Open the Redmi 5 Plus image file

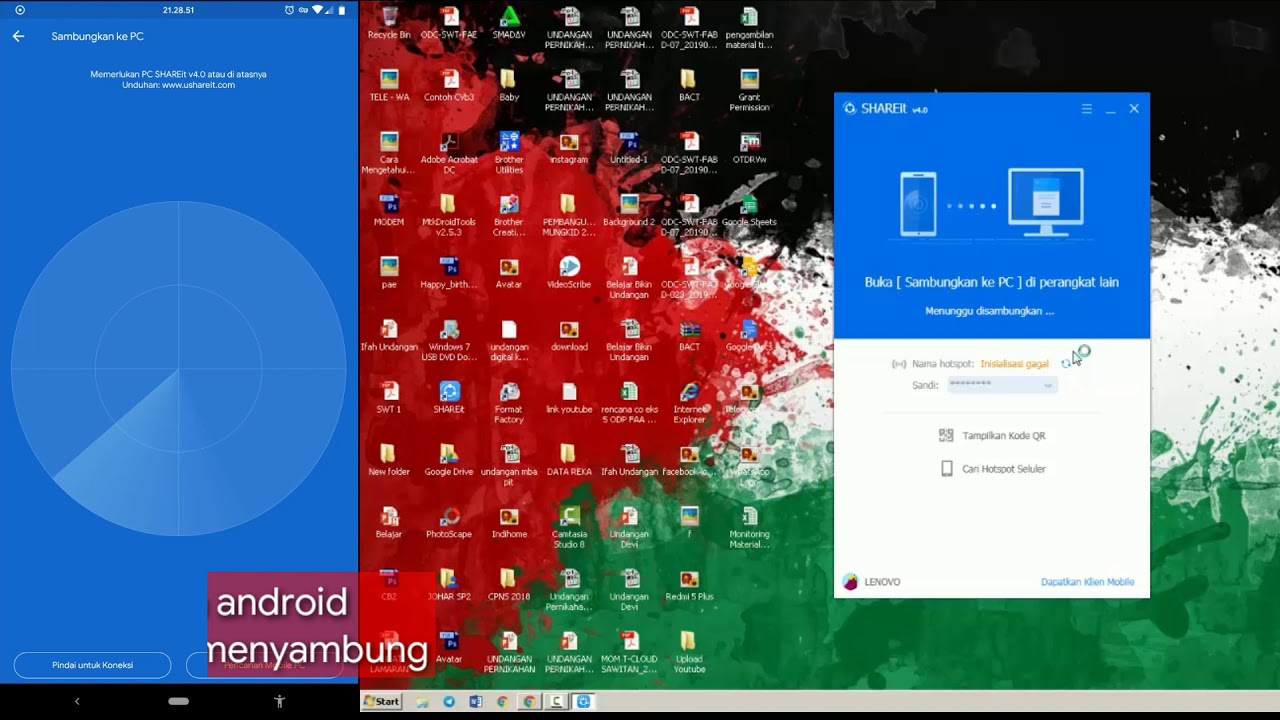(689, 585)
